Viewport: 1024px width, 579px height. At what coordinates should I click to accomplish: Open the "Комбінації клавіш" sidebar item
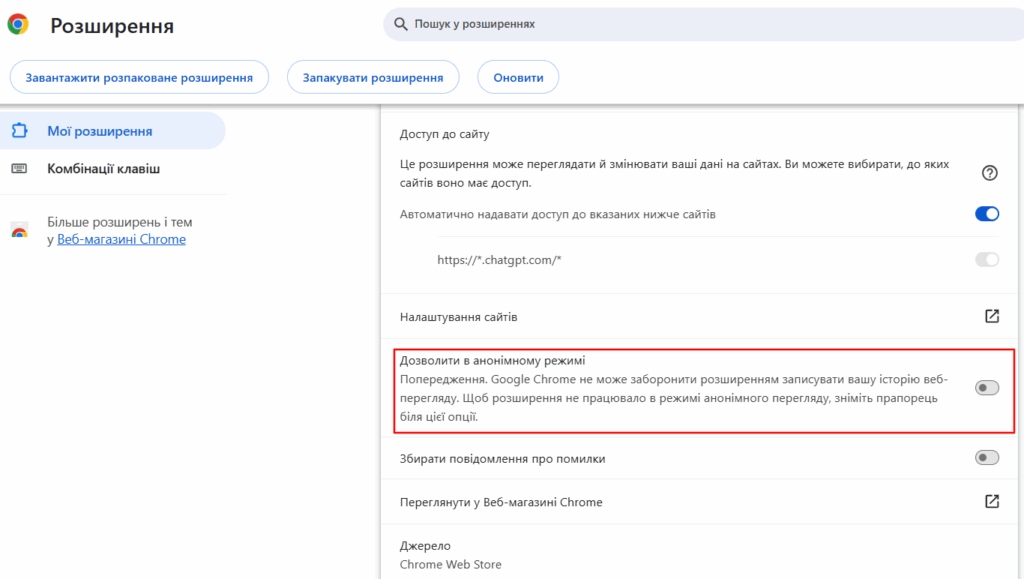pos(103,169)
